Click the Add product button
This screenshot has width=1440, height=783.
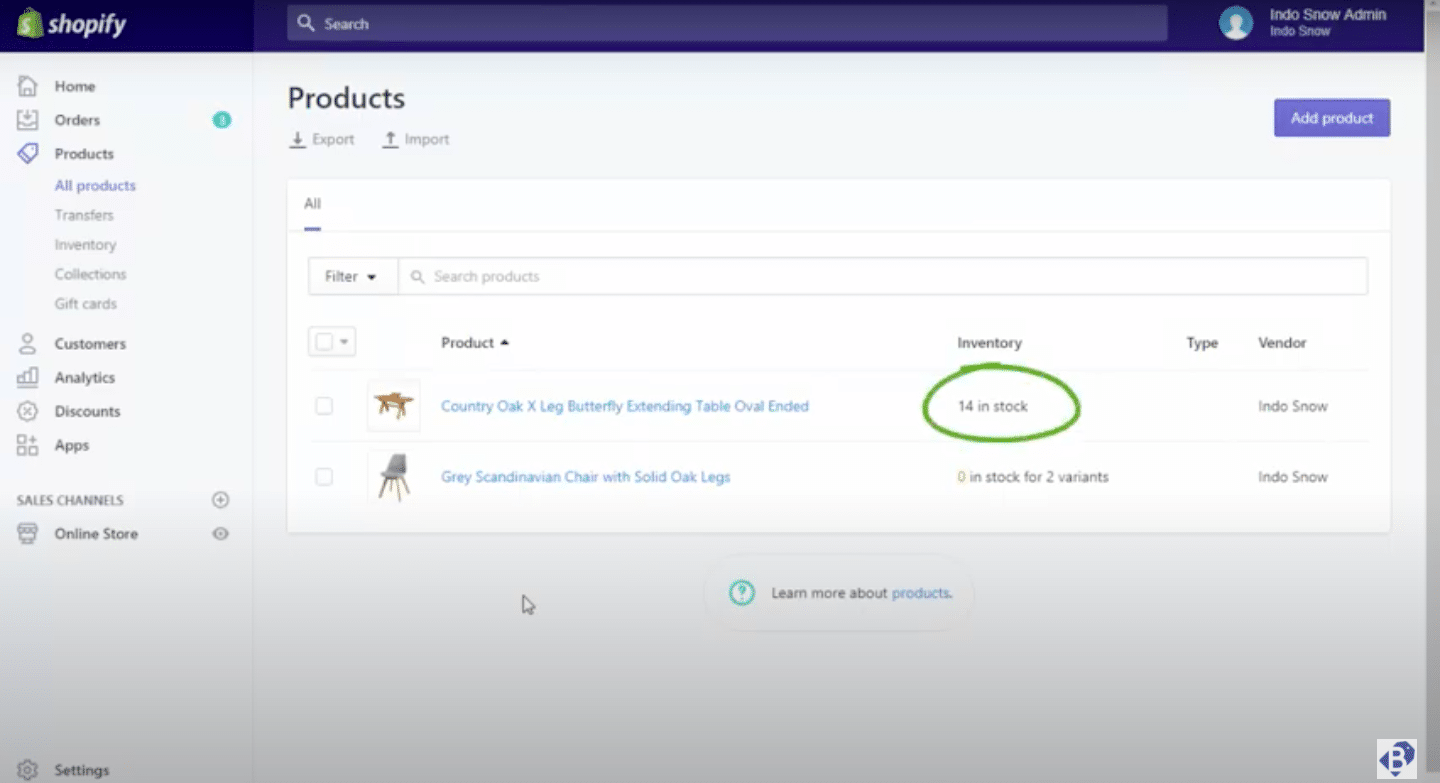point(1331,117)
